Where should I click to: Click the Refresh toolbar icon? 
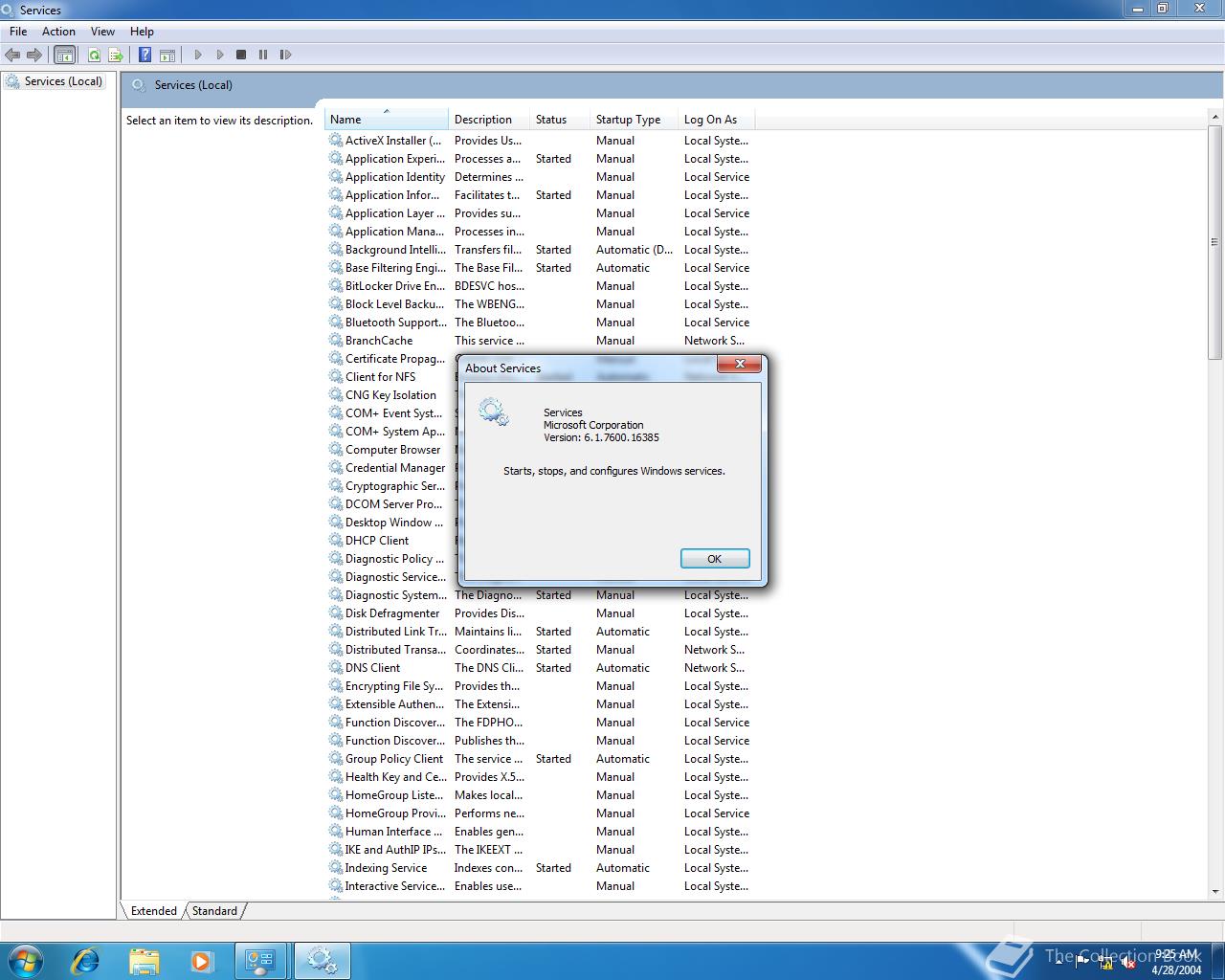(94, 55)
